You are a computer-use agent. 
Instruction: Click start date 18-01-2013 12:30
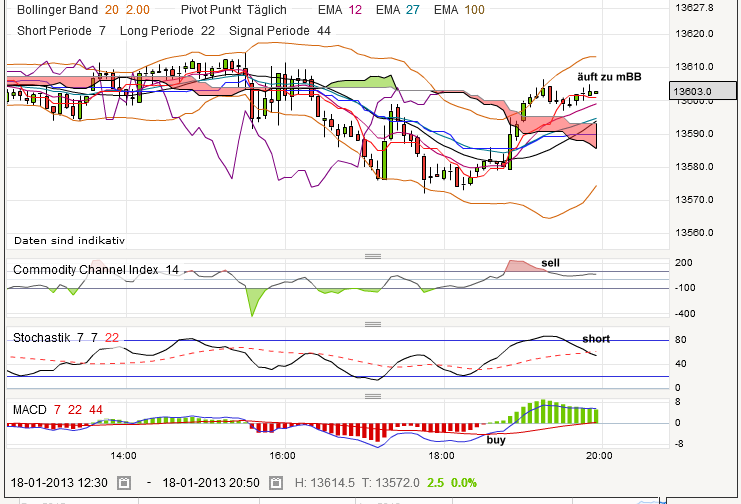click(x=59, y=483)
